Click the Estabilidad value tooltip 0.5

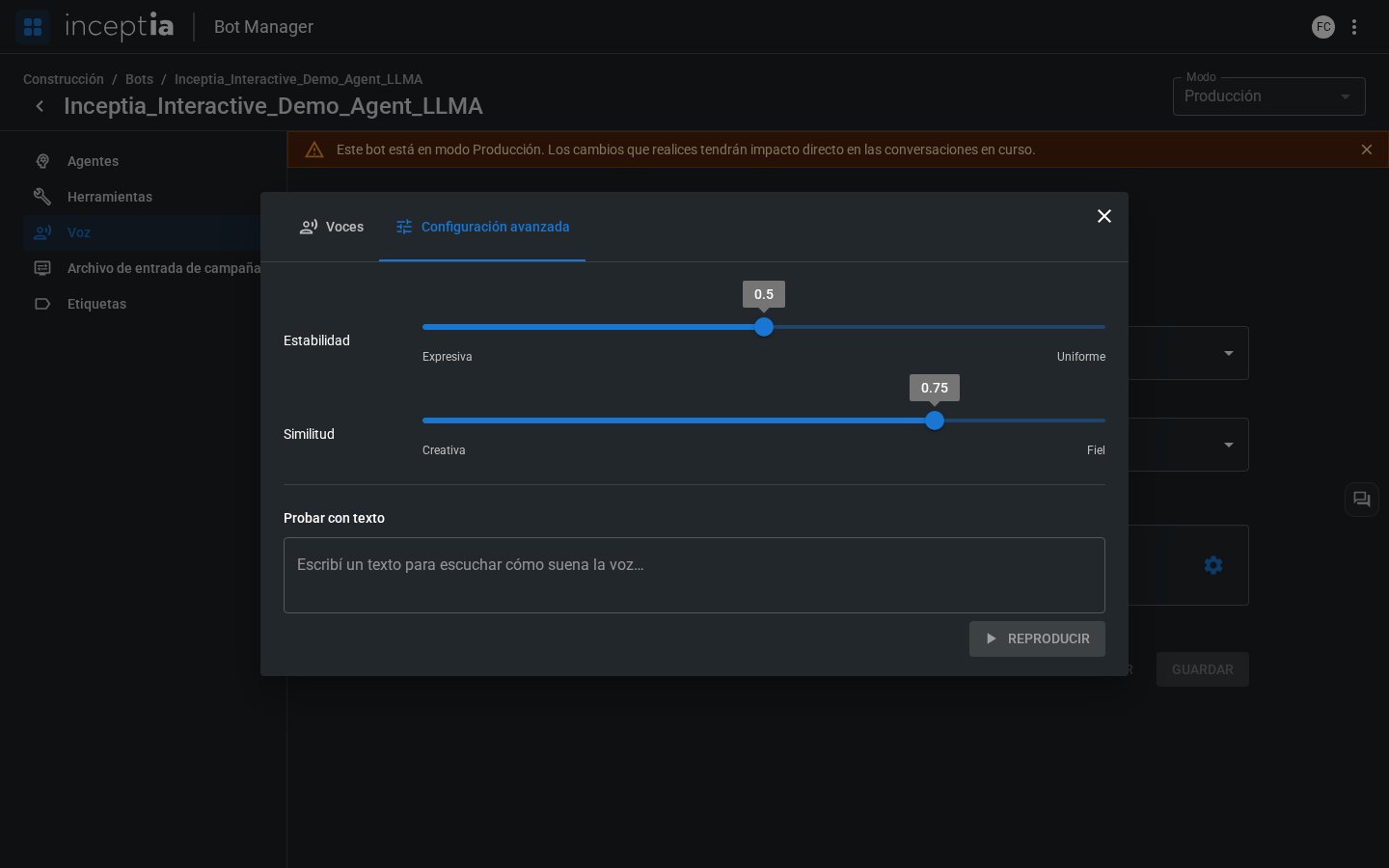tap(764, 294)
